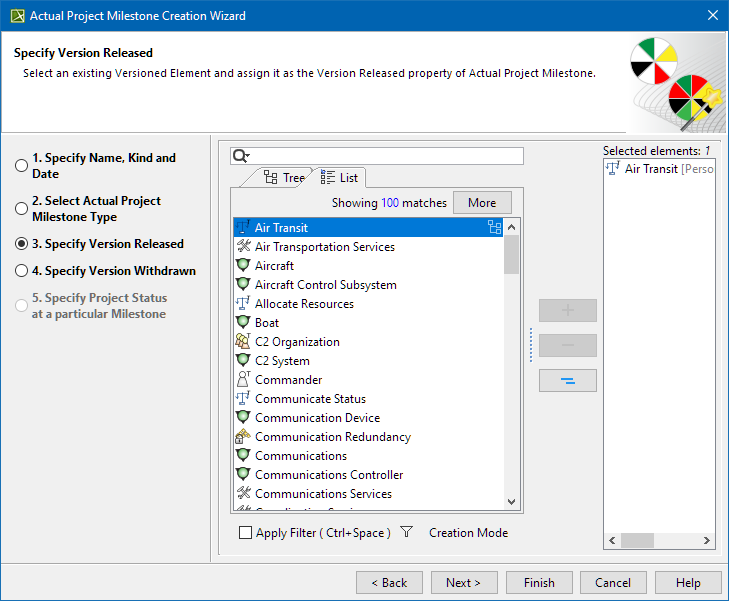The image size is (729, 601).
Task: Switch to the Tree tab
Action: pyautogui.click(x=283, y=178)
